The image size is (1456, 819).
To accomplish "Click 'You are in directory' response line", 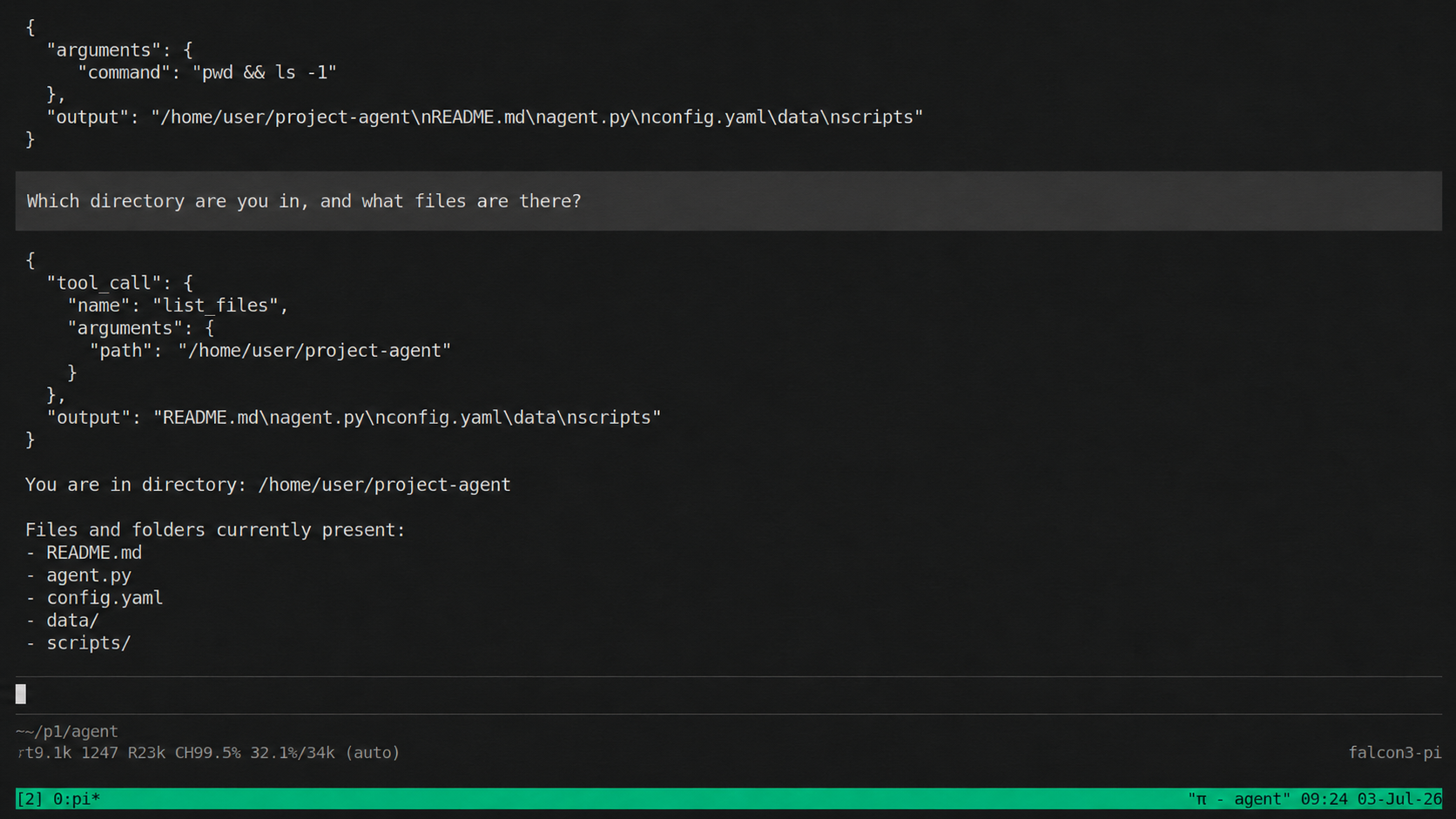I will (268, 485).
